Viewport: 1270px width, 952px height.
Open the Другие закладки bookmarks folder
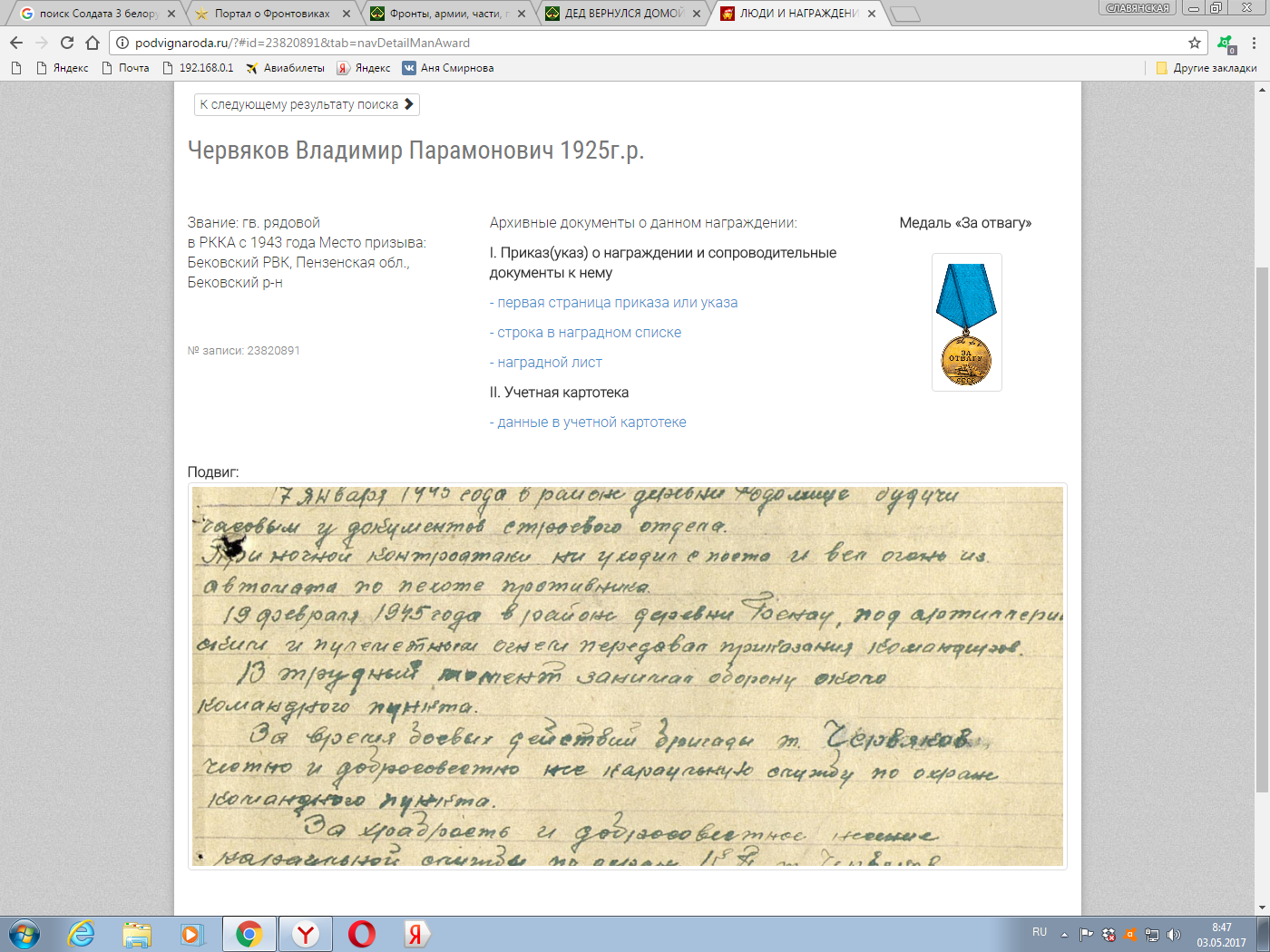coord(1206,68)
